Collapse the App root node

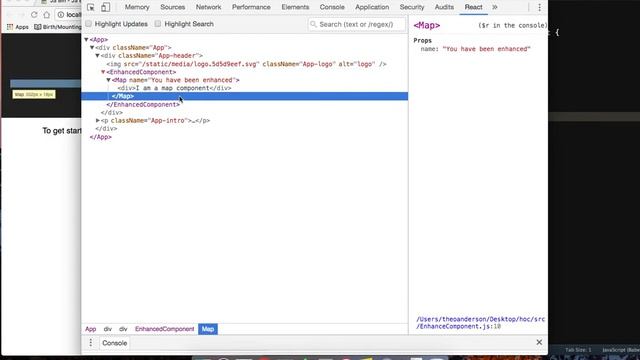tap(86, 40)
